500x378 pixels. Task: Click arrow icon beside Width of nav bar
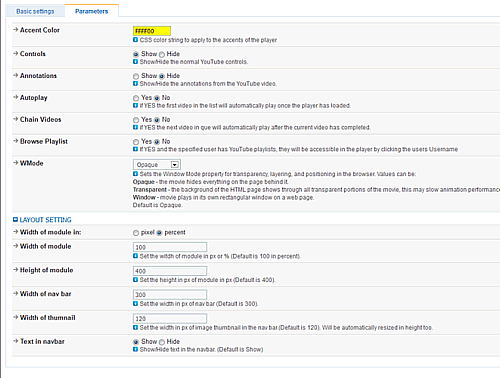click(x=16, y=293)
